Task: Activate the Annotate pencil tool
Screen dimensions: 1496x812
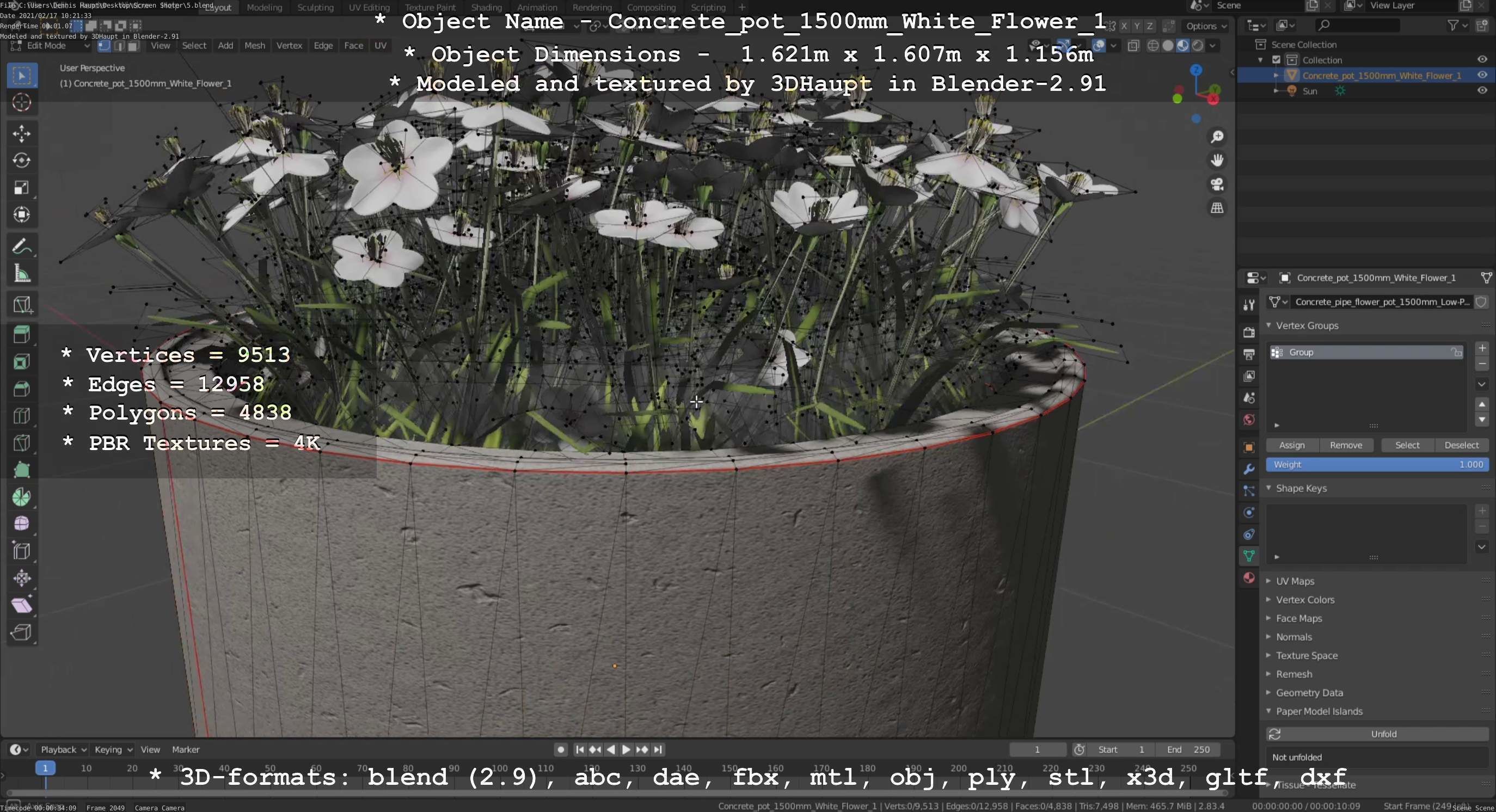Action: [22, 247]
